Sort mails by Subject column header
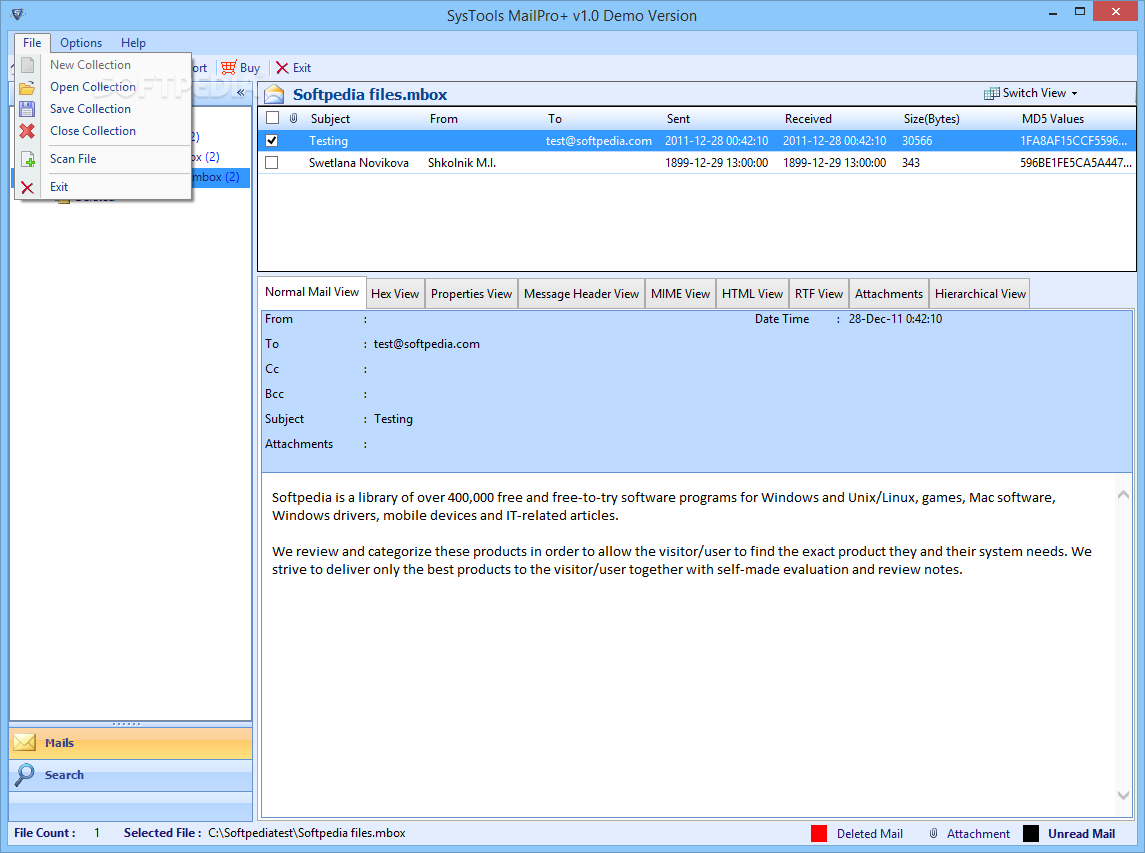This screenshot has height=853, width=1145. [330, 118]
